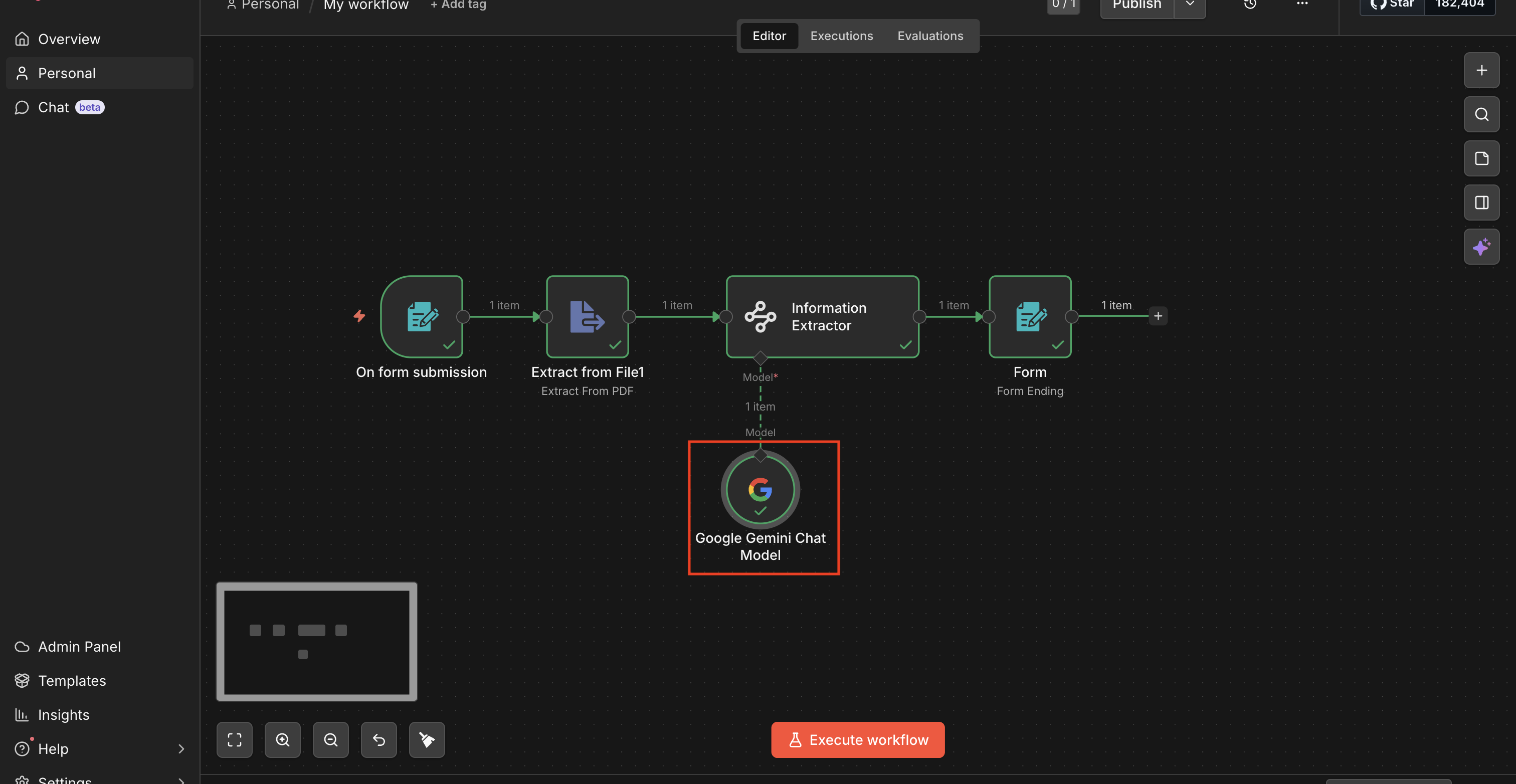Add a node with the plus icon
The height and width of the screenshot is (784, 1516).
[x=1481, y=71]
